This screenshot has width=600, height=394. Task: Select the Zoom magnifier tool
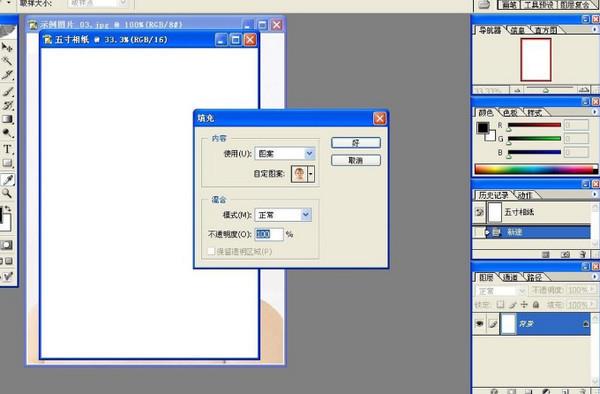point(7,193)
